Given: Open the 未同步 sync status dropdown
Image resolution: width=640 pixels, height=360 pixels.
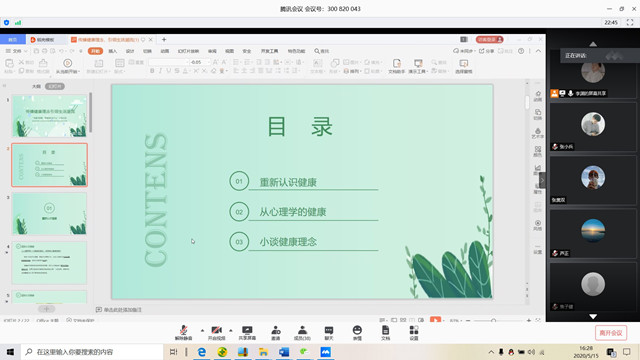Looking at the screenshot, I should (464, 51).
